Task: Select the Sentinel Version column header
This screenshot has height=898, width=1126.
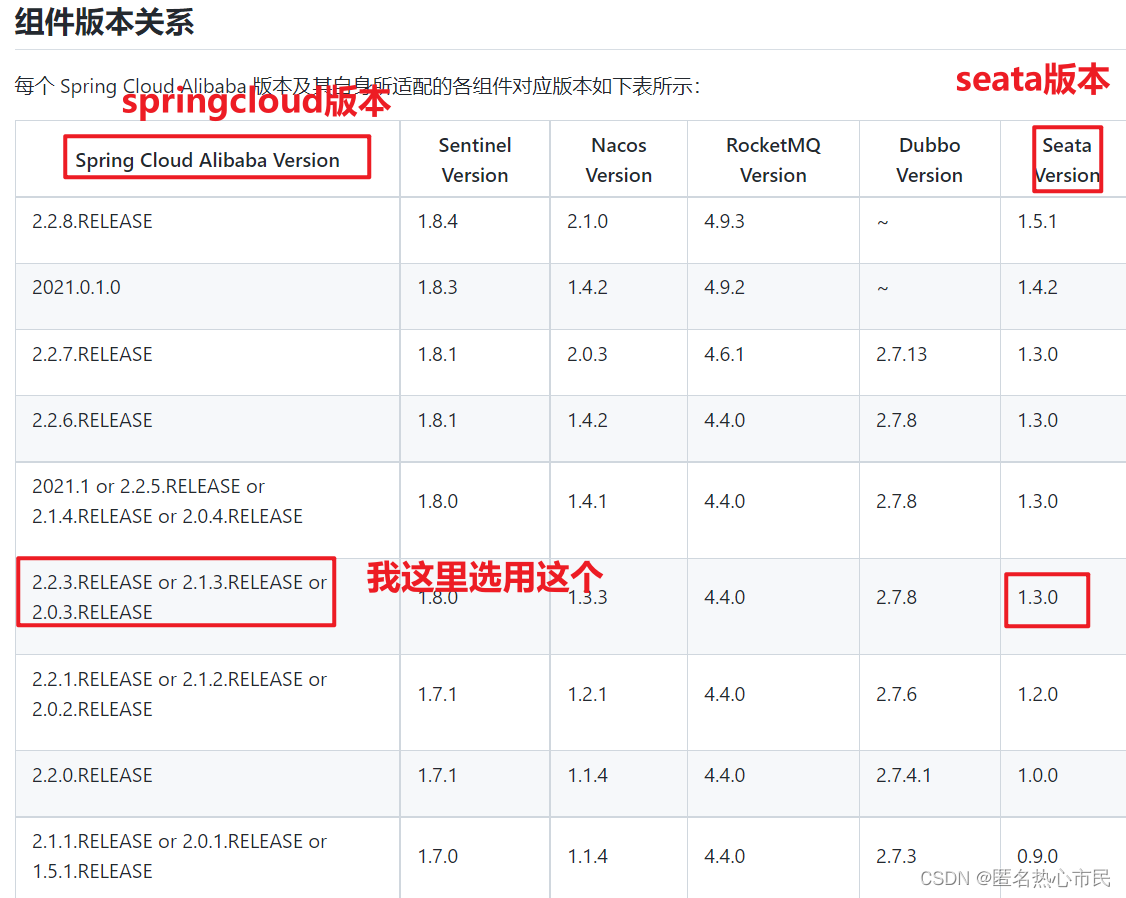Action: (x=475, y=160)
